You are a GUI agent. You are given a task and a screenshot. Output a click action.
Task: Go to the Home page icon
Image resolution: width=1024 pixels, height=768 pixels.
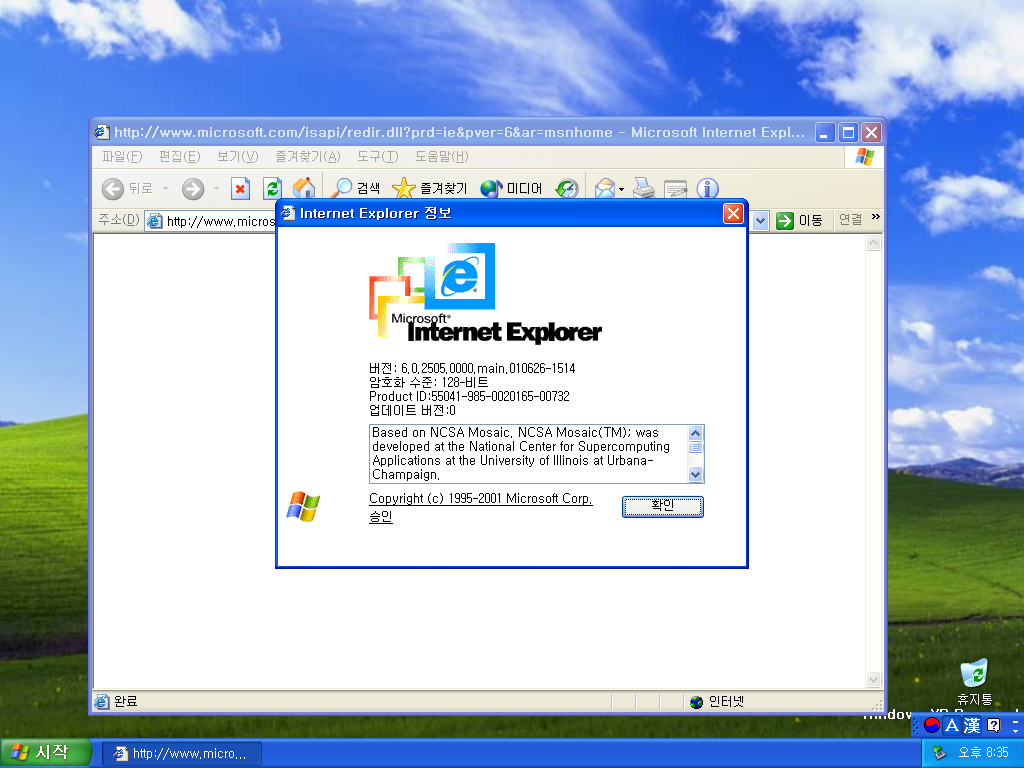pyautogui.click(x=304, y=189)
